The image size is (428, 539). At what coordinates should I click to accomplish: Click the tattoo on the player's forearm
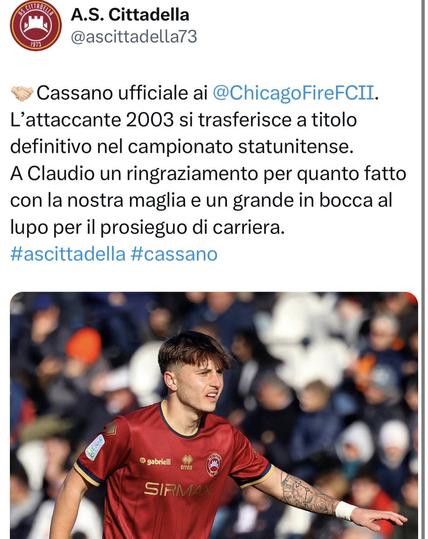click(x=306, y=494)
